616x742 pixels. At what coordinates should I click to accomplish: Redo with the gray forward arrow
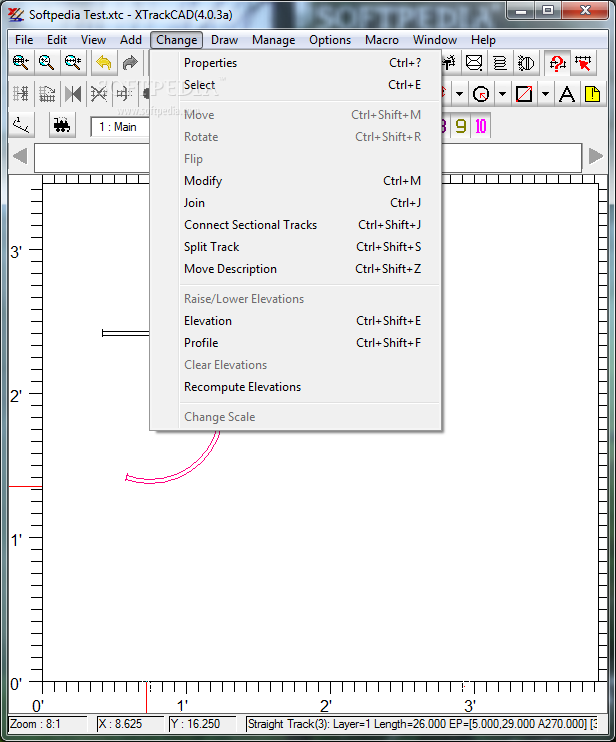click(130, 62)
